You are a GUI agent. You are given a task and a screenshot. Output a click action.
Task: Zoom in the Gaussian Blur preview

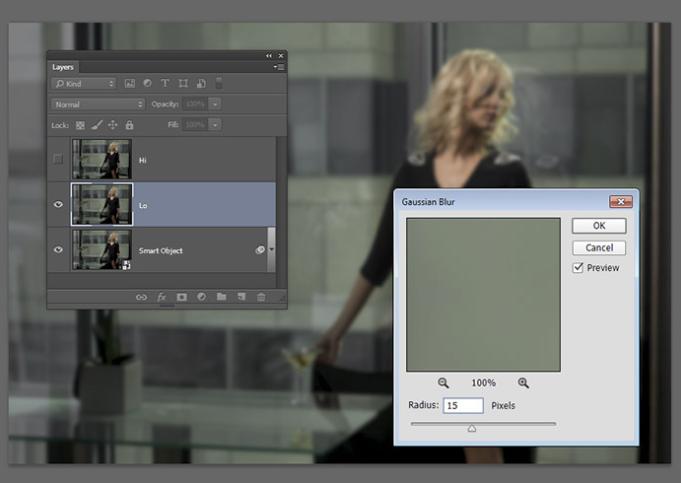point(523,383)
